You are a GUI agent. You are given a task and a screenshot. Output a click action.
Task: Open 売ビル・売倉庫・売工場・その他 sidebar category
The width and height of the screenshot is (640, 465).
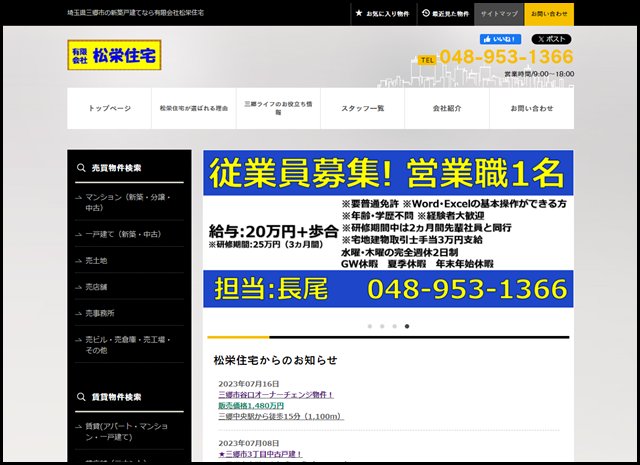[128, 345]
